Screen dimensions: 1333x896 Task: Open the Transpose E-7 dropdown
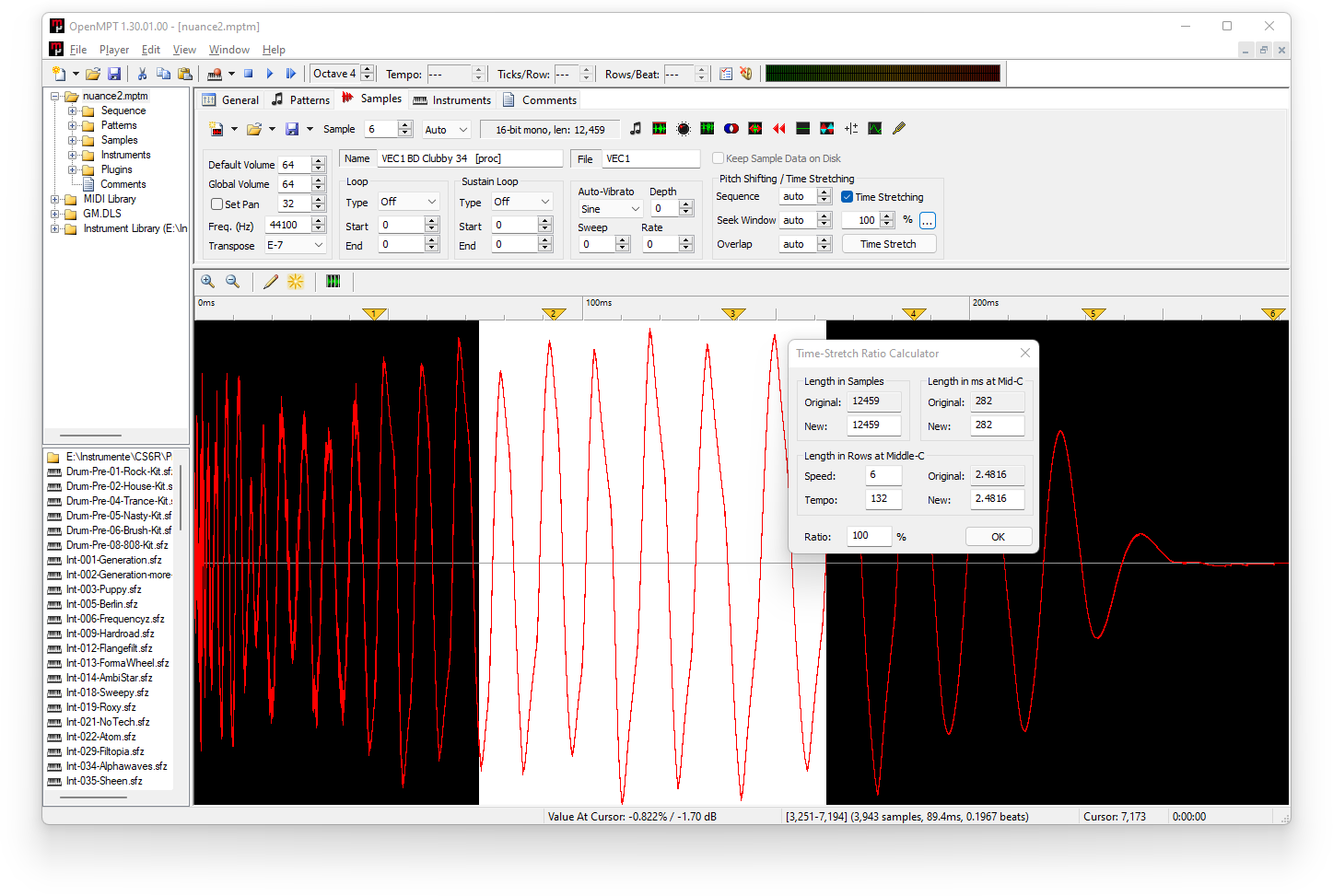(x=296, y=245)
